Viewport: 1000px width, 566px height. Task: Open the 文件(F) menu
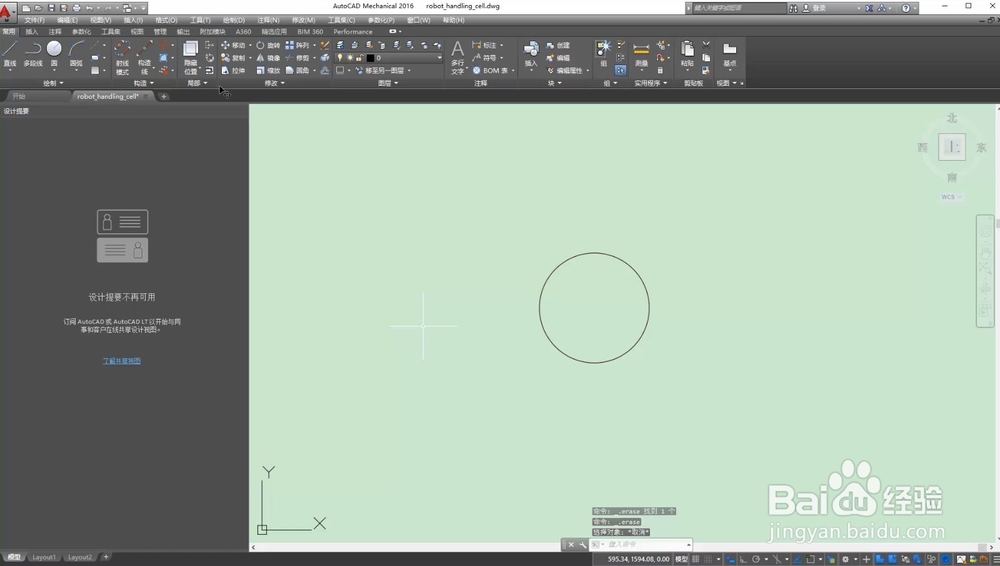coord(34,20)
